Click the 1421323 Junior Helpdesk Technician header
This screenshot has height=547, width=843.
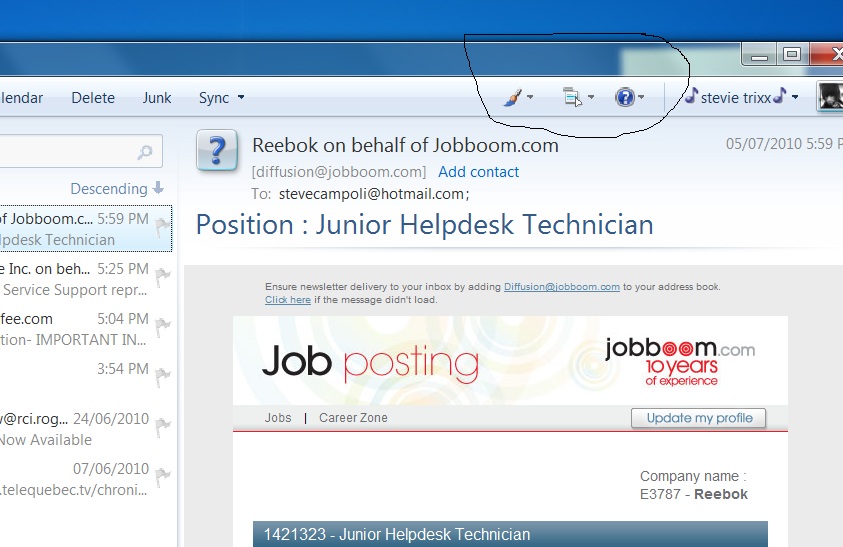[510, 534]
